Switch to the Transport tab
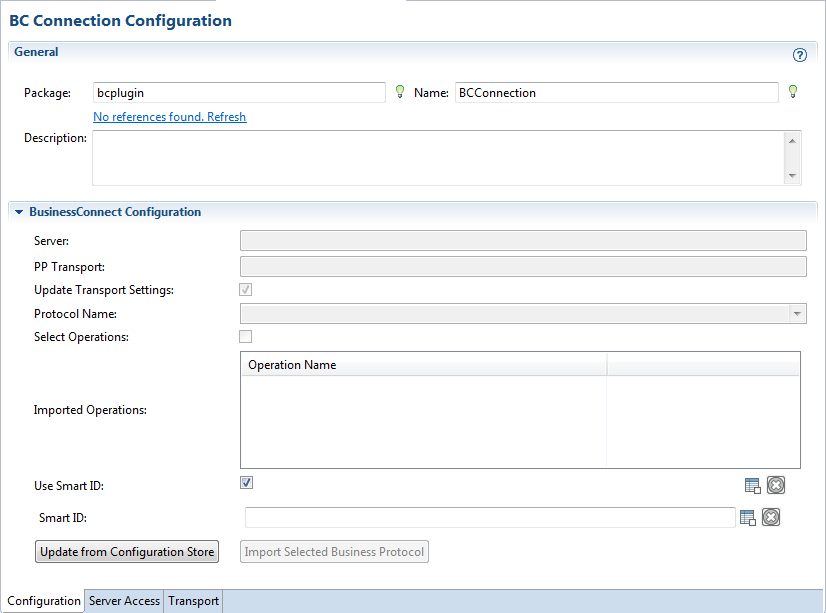The width and height of the screenshot is (826, 613). click(x=193, y=601)
